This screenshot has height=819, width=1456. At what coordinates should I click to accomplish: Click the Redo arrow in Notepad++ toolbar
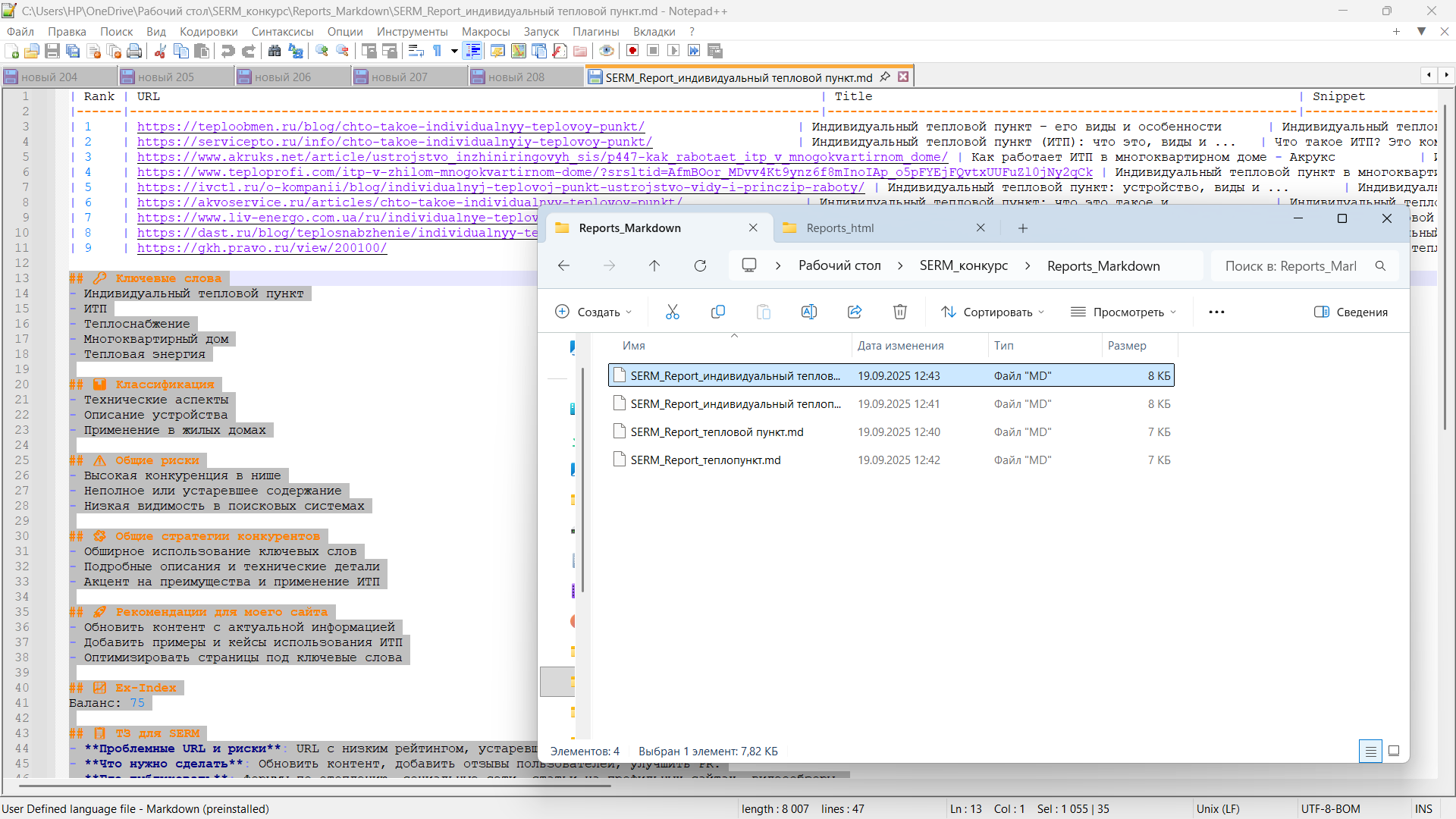[x=248, y=51]
